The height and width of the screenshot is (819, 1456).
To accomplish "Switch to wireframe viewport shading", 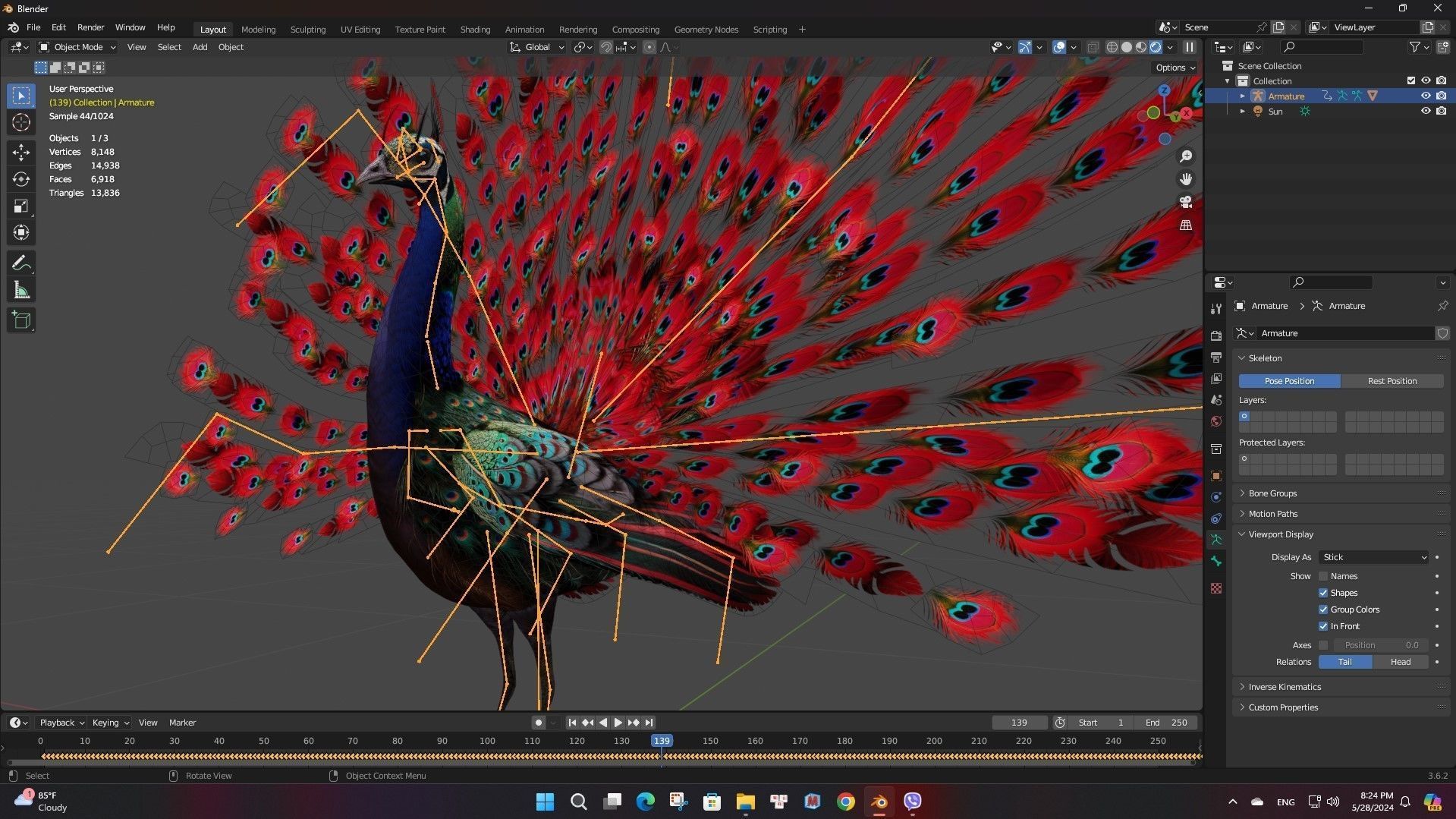I will tap(1112, 47).
